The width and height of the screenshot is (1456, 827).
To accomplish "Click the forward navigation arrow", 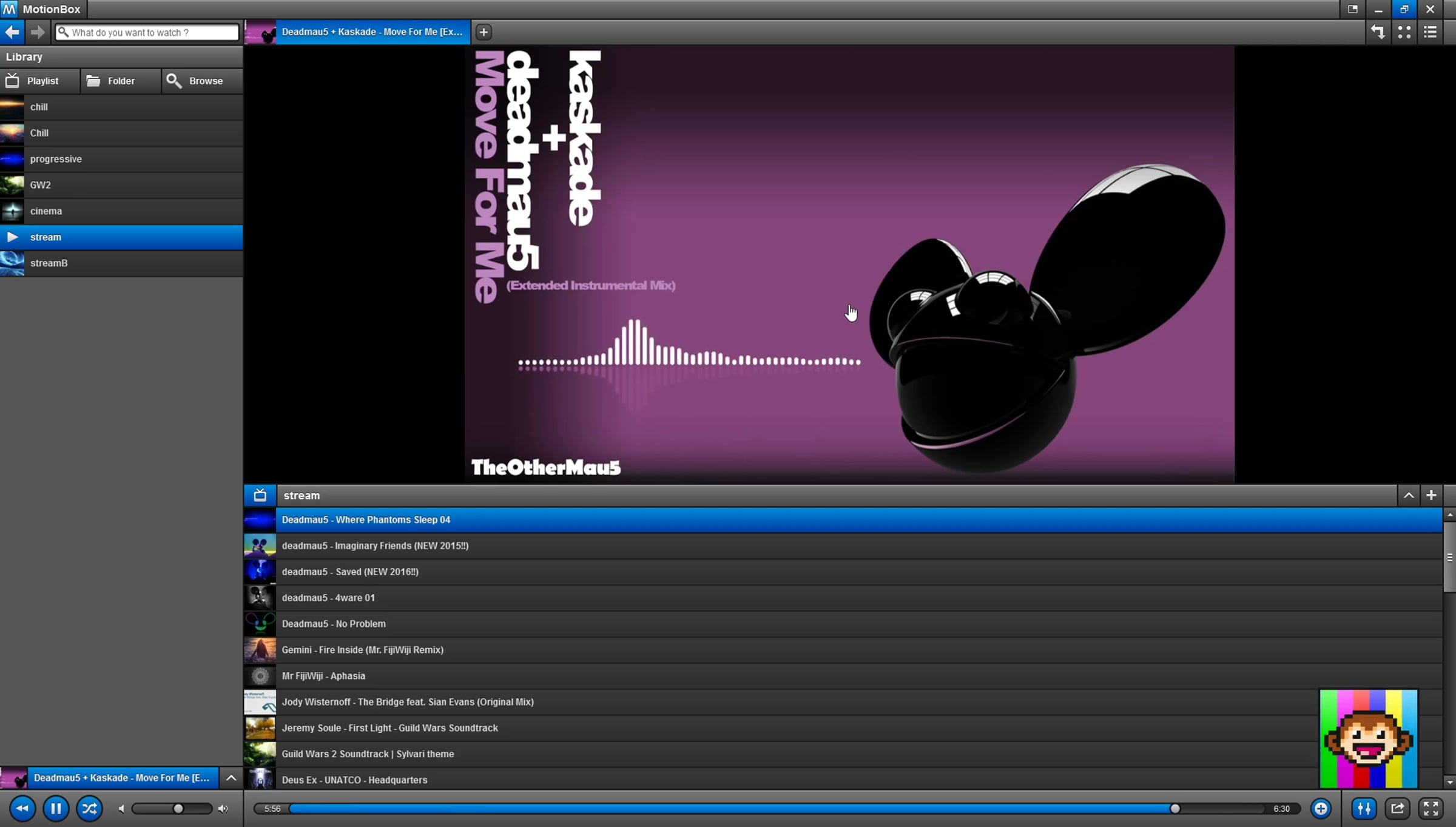I will tap(38, 32).
